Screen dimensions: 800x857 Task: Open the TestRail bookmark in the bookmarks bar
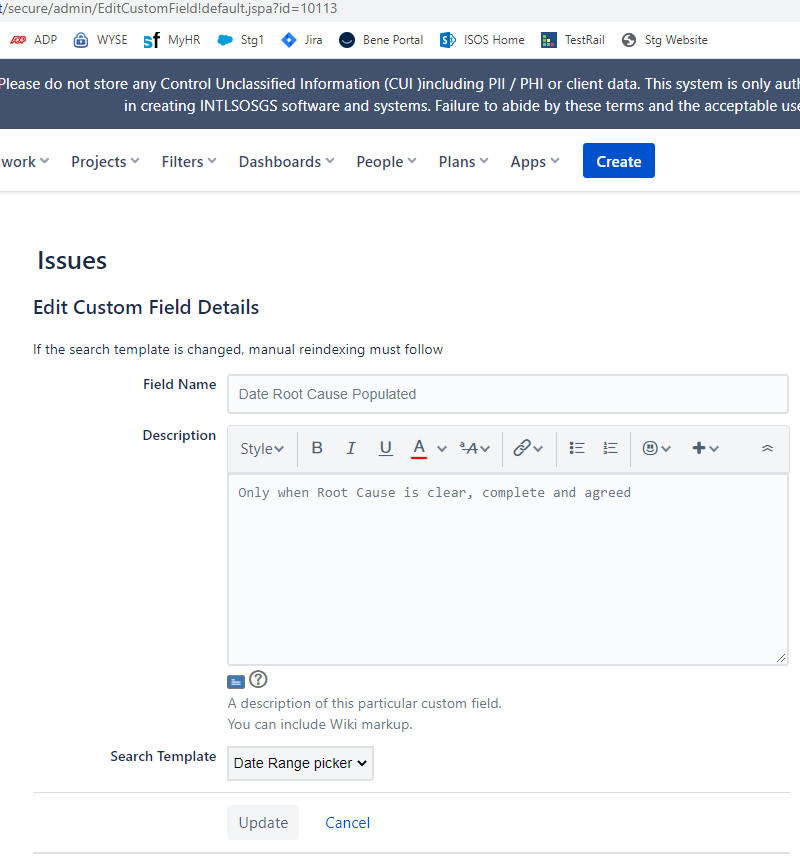click(572, 40)
